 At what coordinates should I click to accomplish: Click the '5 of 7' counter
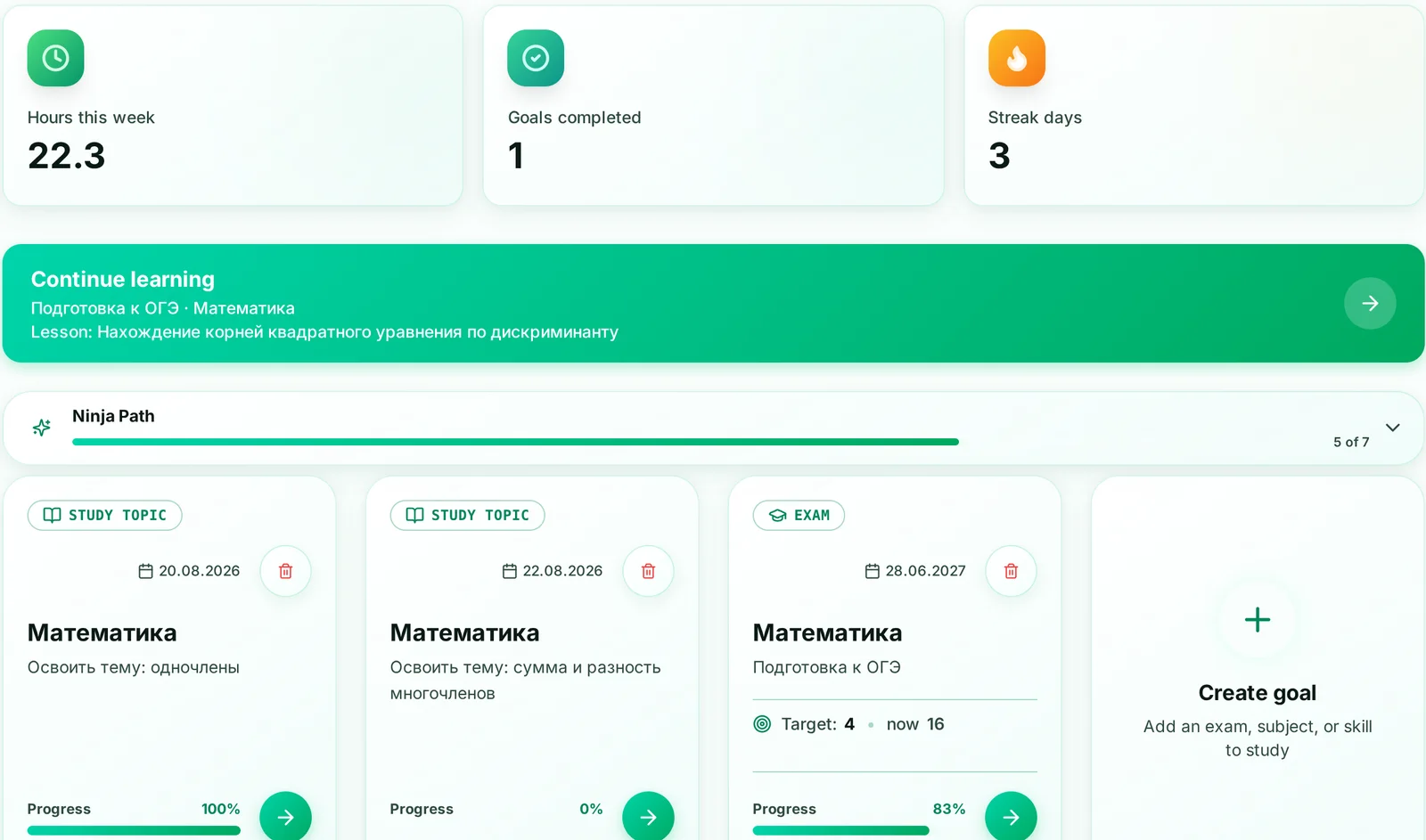pos(1351,442)
